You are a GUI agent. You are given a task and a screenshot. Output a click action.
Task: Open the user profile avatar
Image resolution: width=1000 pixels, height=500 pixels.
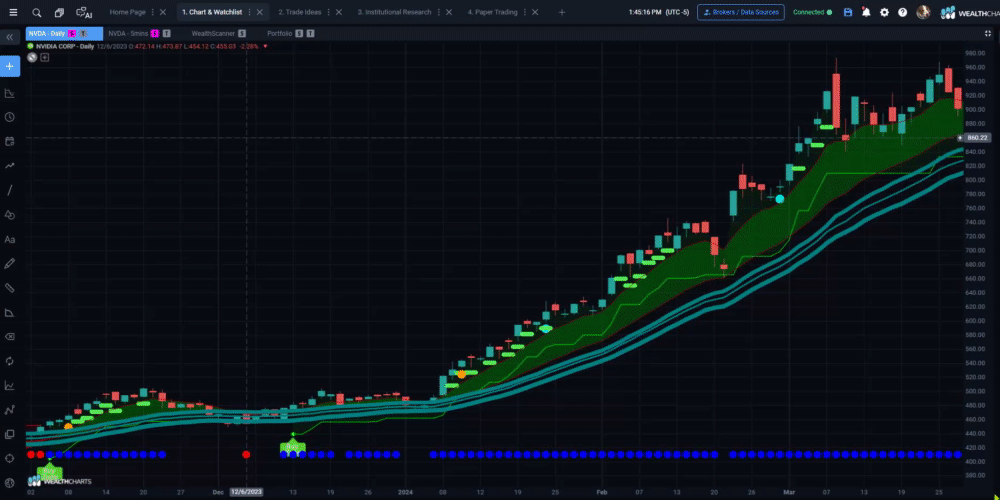(923, 12)
